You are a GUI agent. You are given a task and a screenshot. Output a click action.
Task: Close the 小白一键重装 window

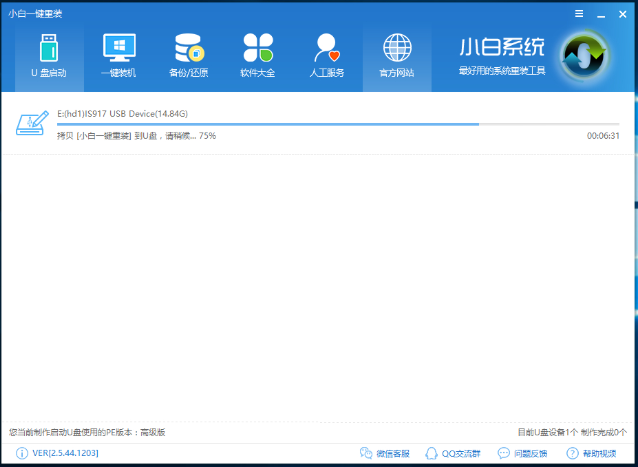pos(623,14)
